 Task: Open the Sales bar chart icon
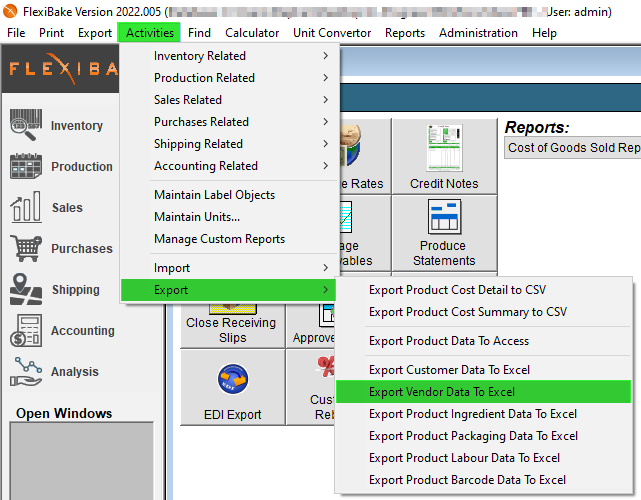pyautogui.click(x=26, y=207)
